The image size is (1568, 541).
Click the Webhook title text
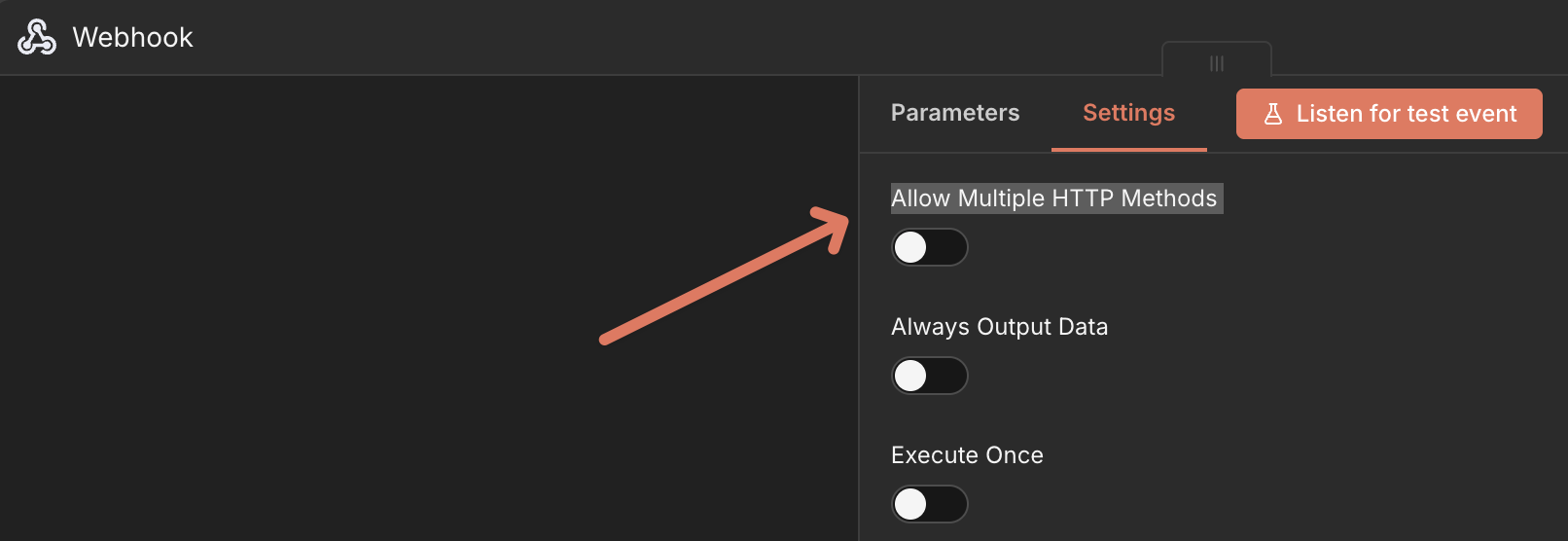132,37
